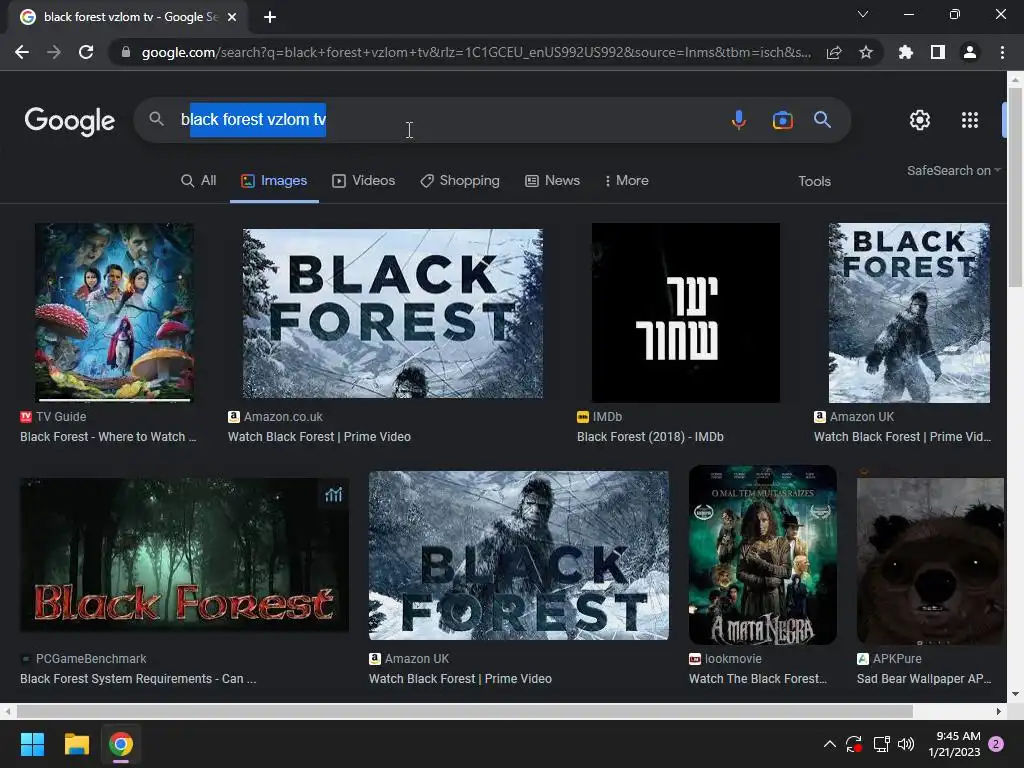This screenshot has height=768, width=1024.
Task: Open the tab search chevron in the title bar
Action: pos(863,14)
